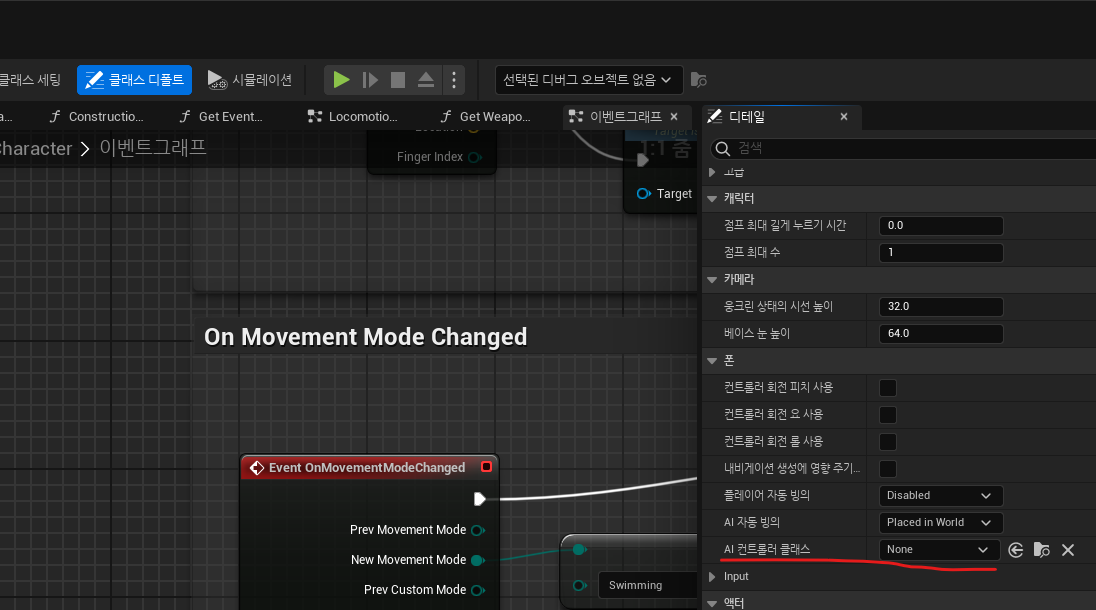Select Event OnMovementModeChanged node title
The width and height of the screenshot is (1096, 610).
366,467
